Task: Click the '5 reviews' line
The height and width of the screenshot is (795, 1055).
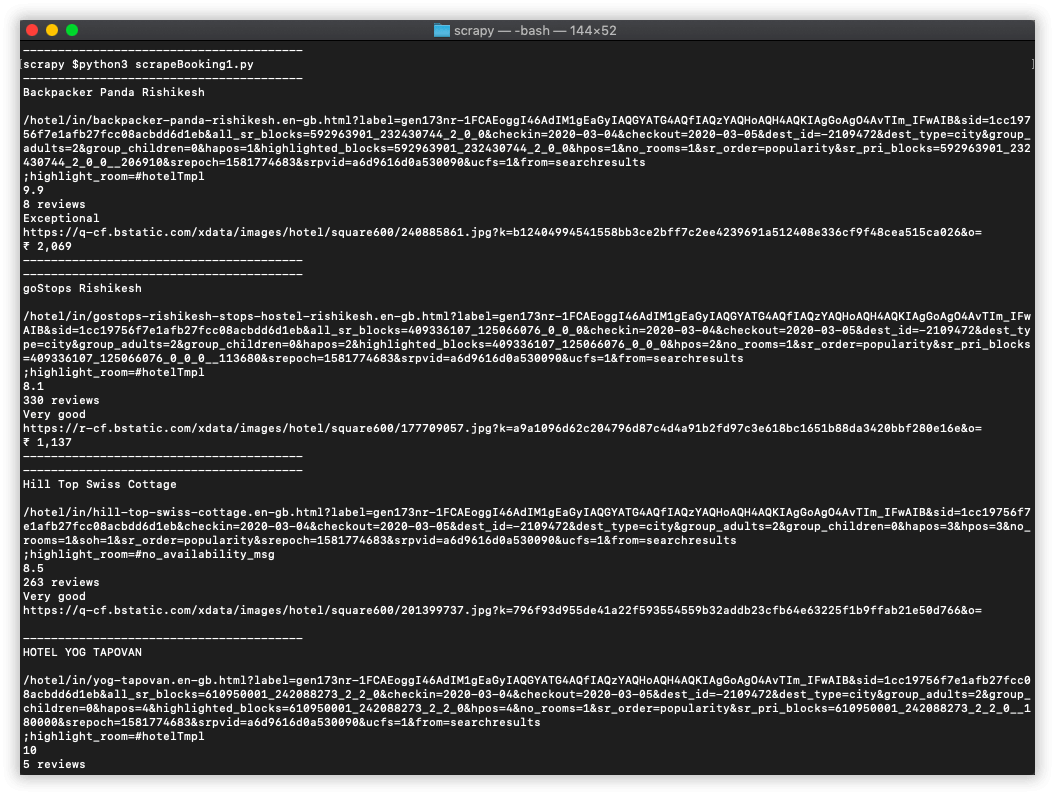Action: coord(54,765)
